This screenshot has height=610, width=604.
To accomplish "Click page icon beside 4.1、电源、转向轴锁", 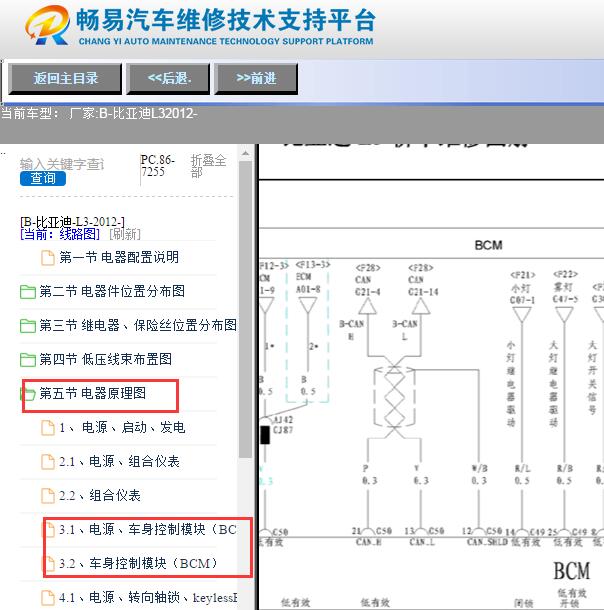I will click(48, 598).
